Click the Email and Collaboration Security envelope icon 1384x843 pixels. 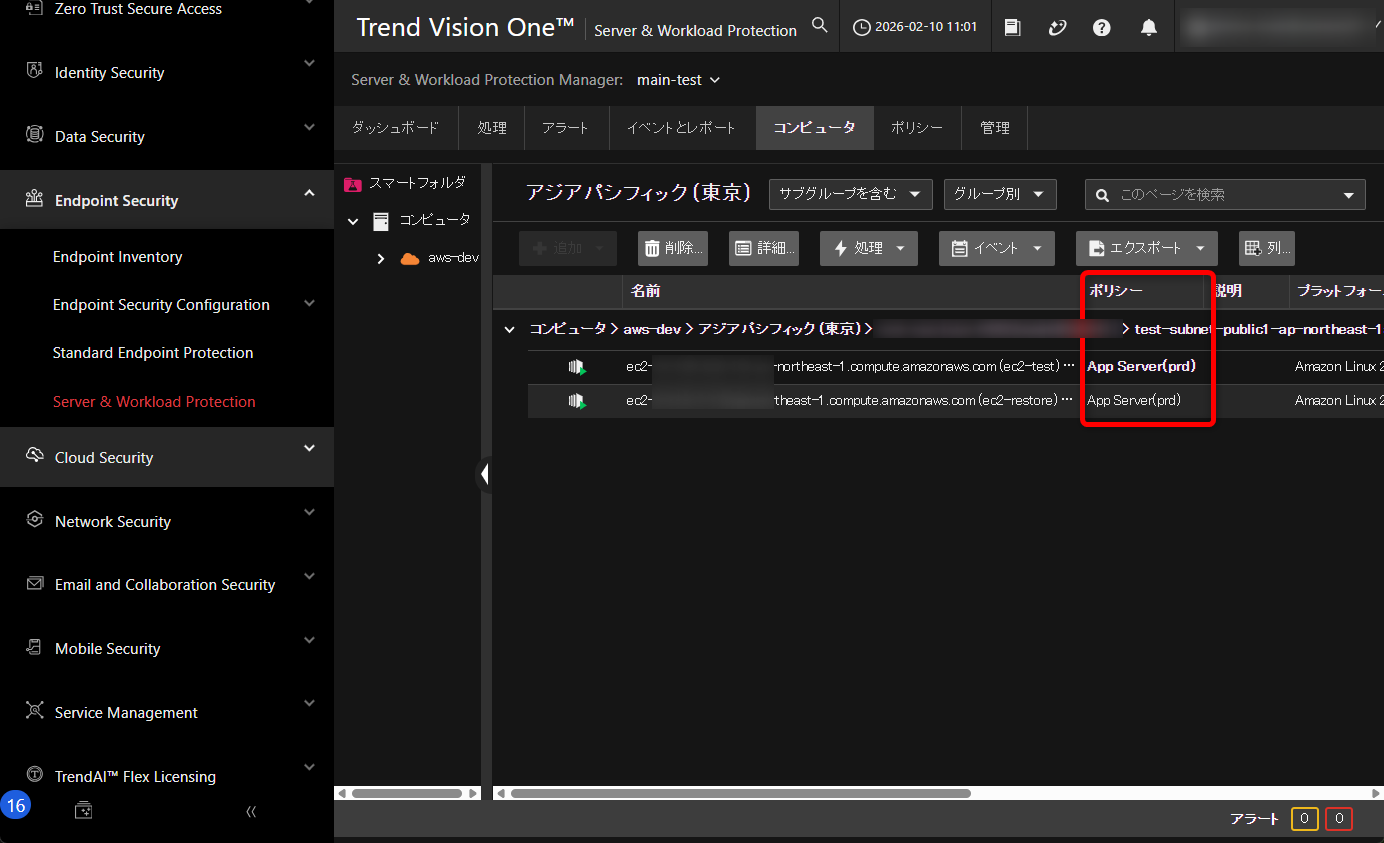click(x=35, y=583)
